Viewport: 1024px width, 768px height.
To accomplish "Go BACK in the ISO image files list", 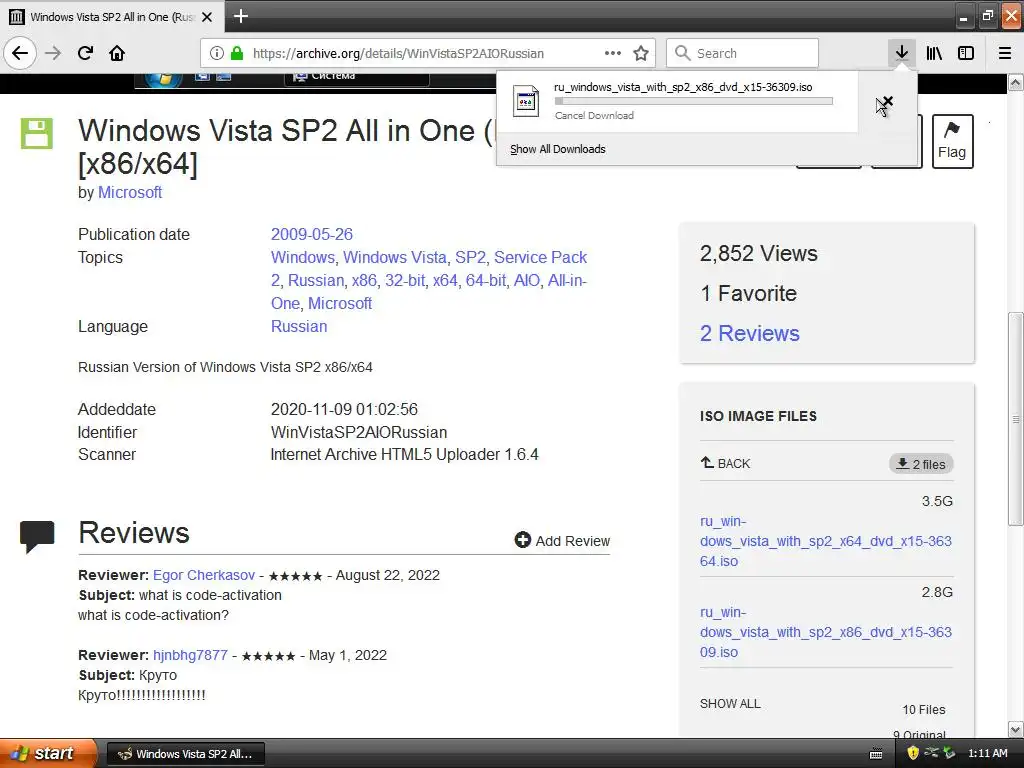I will click(726, 464).
